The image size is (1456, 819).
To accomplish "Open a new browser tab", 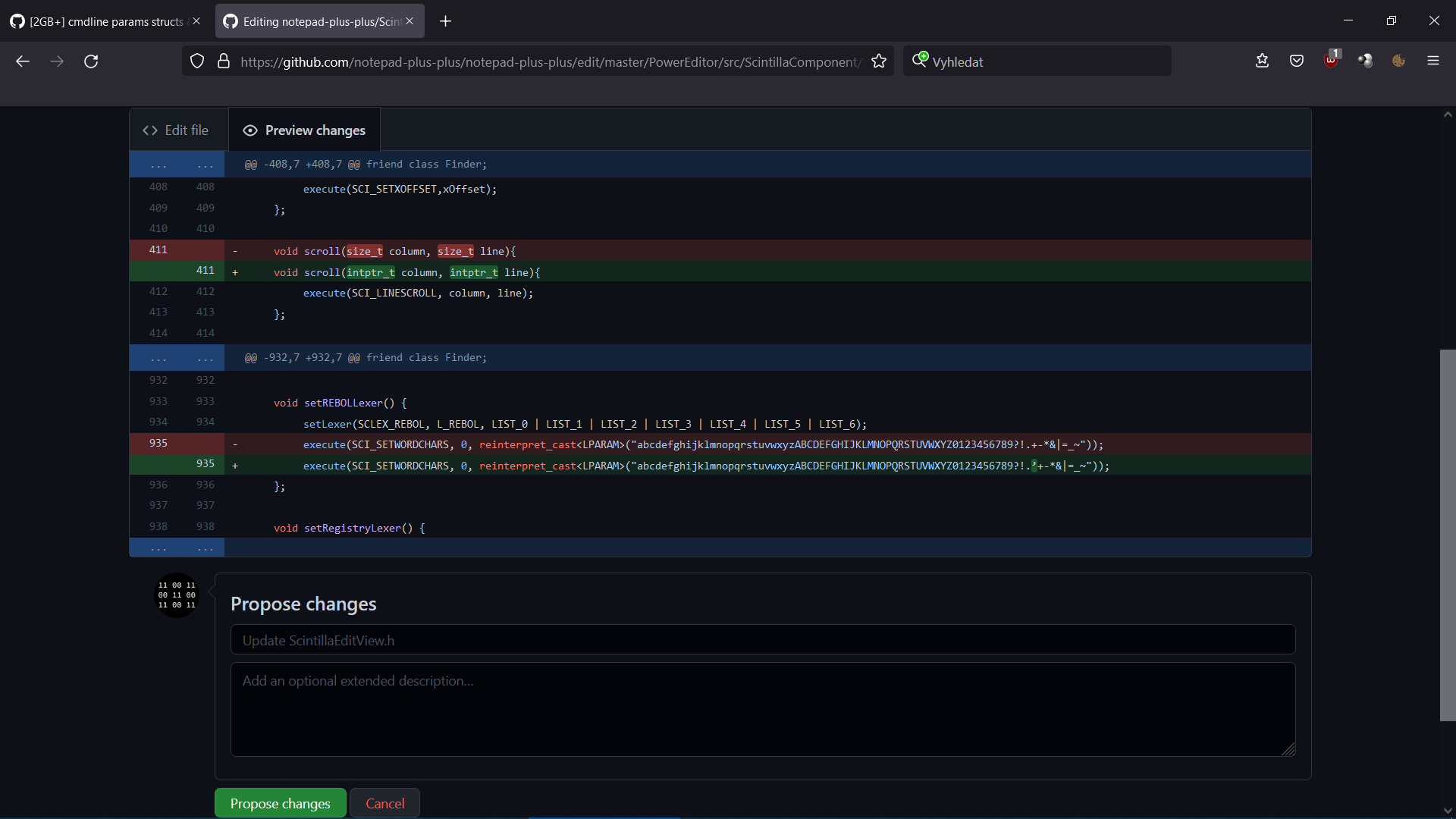I will 445,21.
